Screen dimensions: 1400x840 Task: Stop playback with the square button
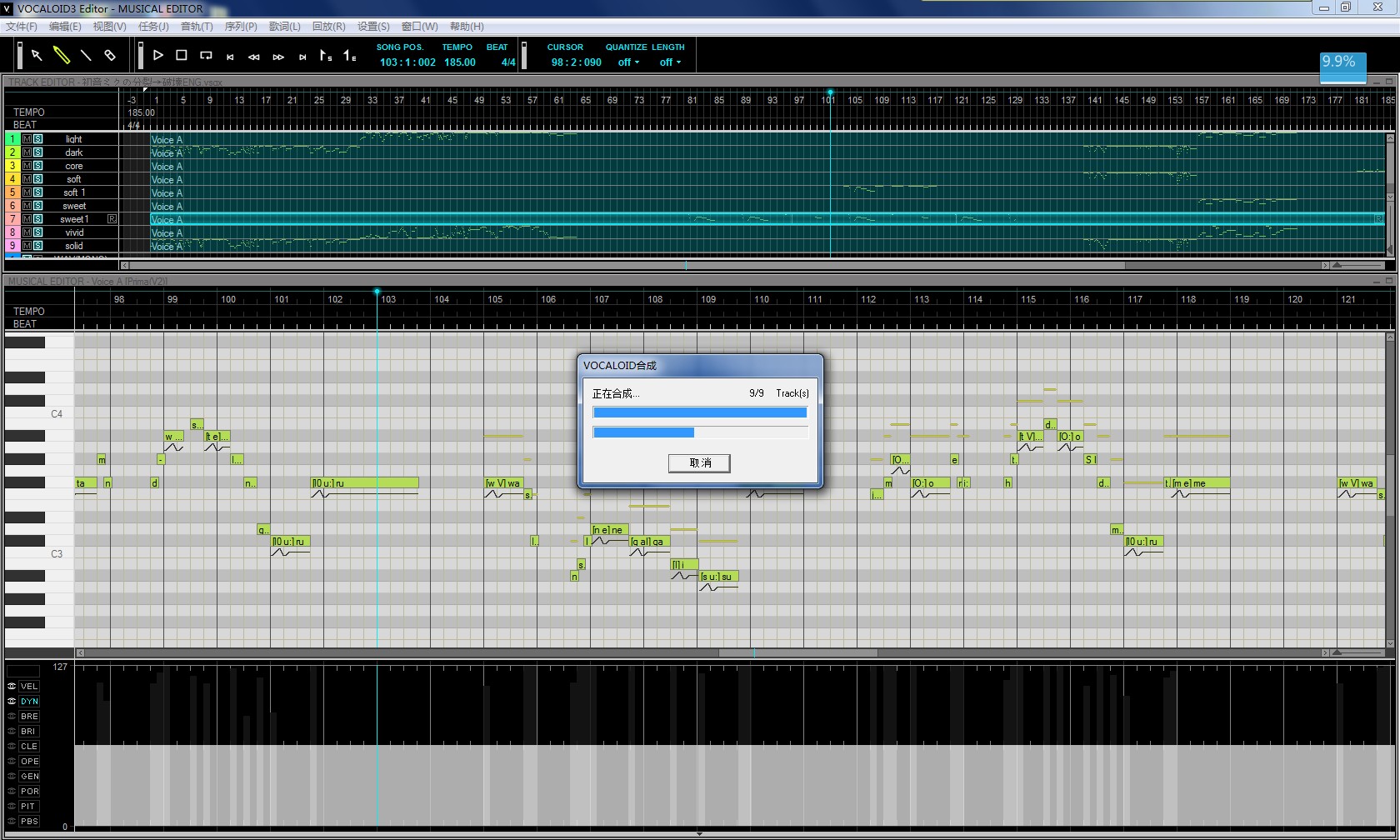coord(182,55)
